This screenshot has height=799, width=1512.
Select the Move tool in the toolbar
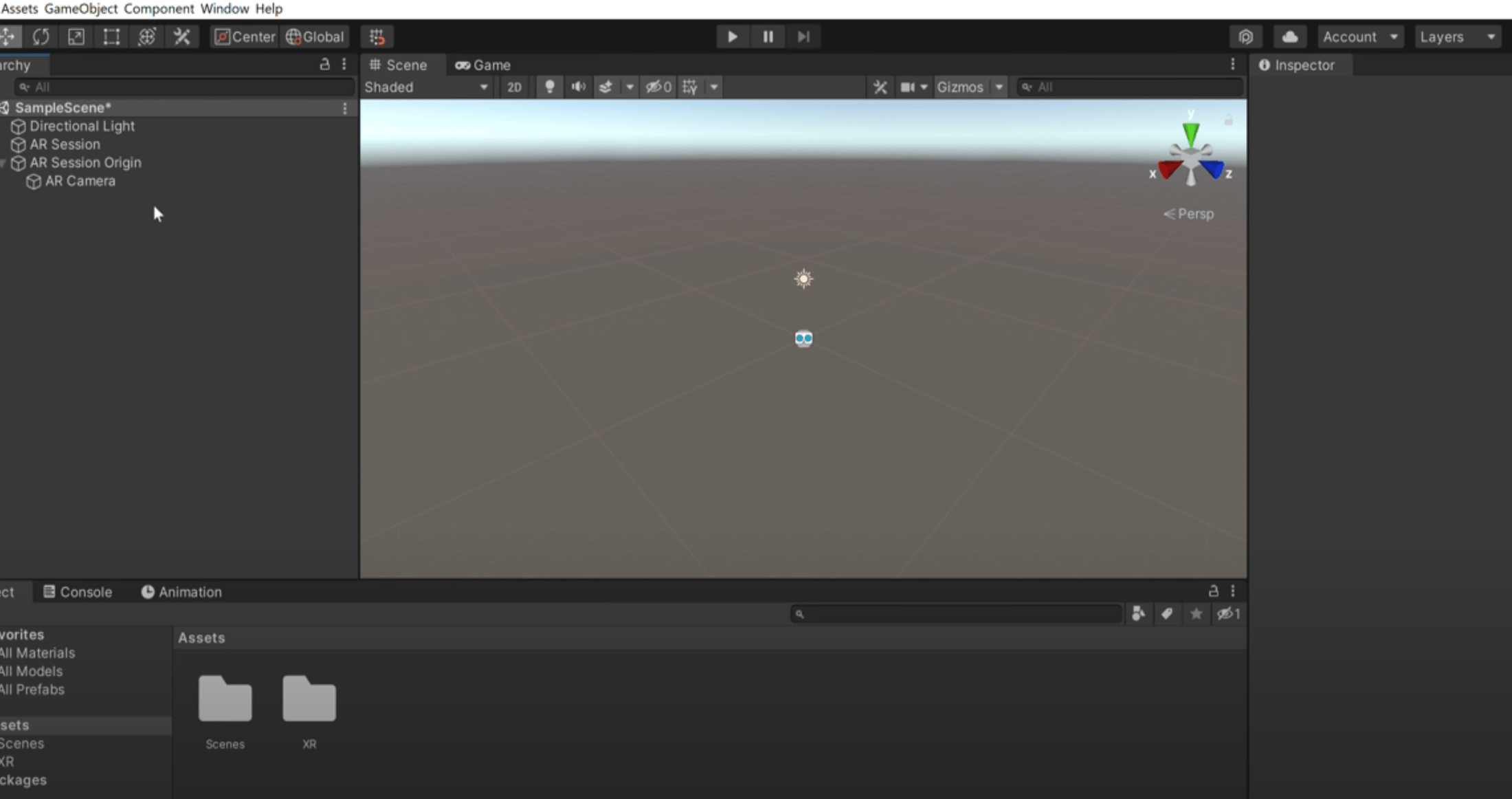point(10,36)
